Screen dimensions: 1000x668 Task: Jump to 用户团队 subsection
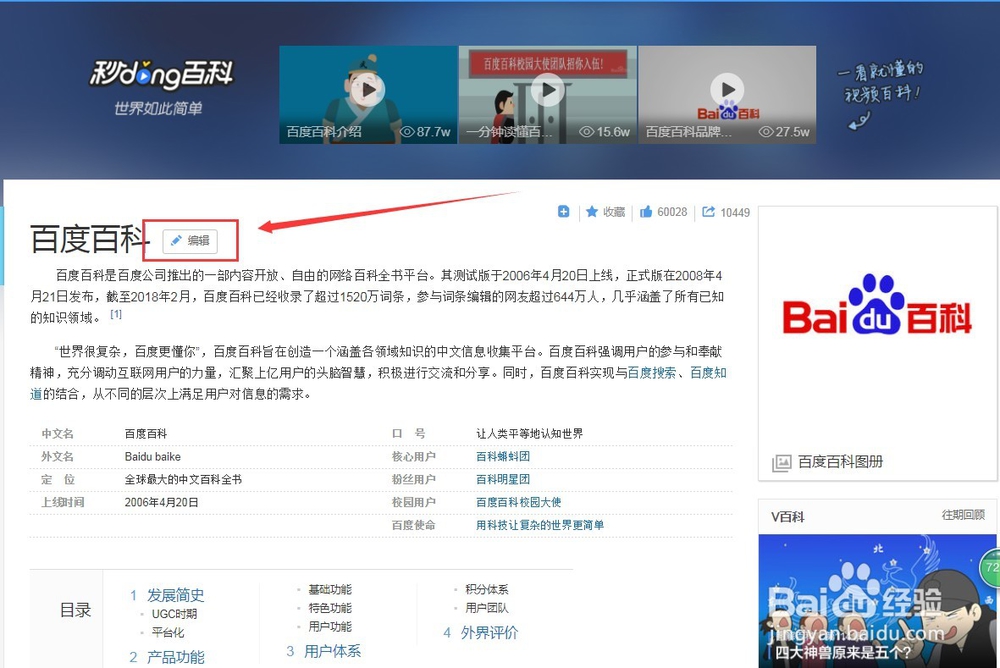click(487, 607)
